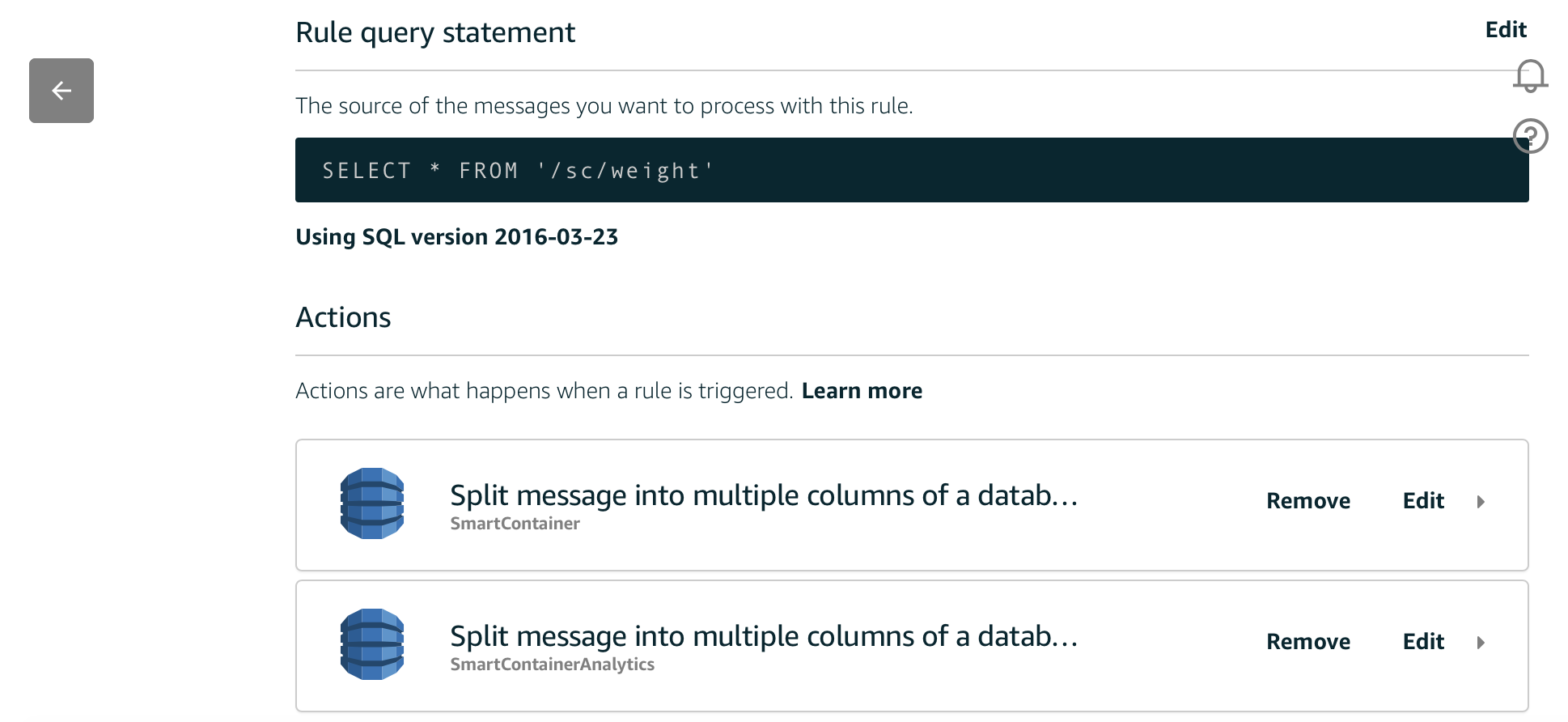
Task: Select the second Split message action title
Action: (764, 636)
